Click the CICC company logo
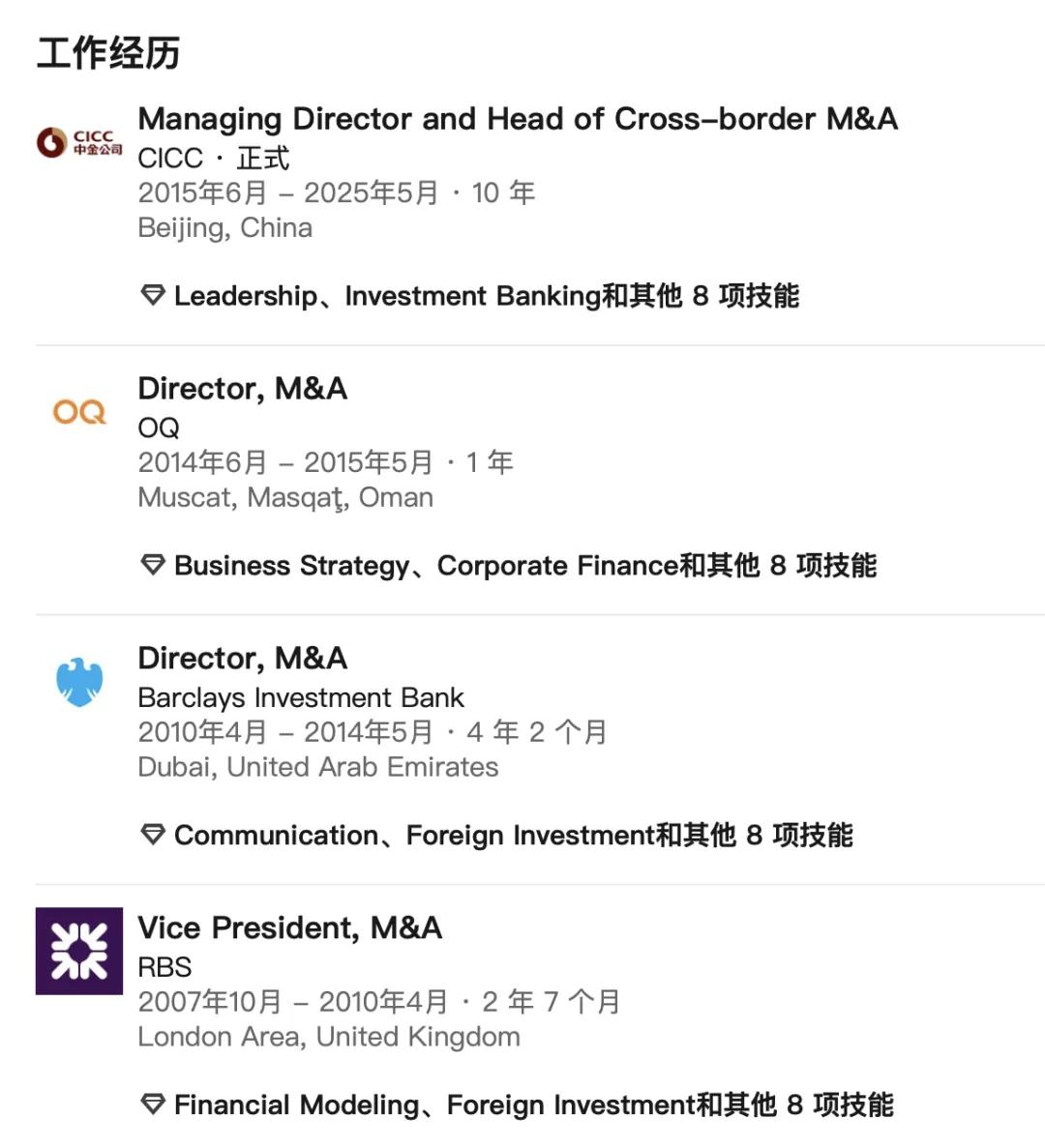Viewport: 1045px width, 1148px height. pos(79,143)
